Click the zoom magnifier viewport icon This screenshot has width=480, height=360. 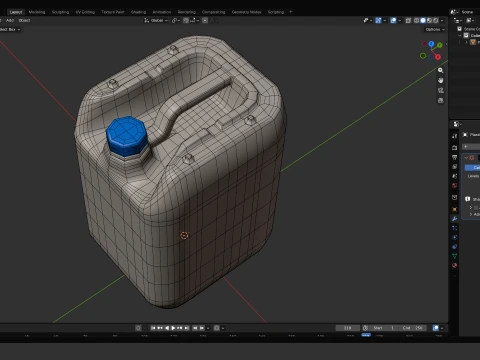tap(441, 70)
